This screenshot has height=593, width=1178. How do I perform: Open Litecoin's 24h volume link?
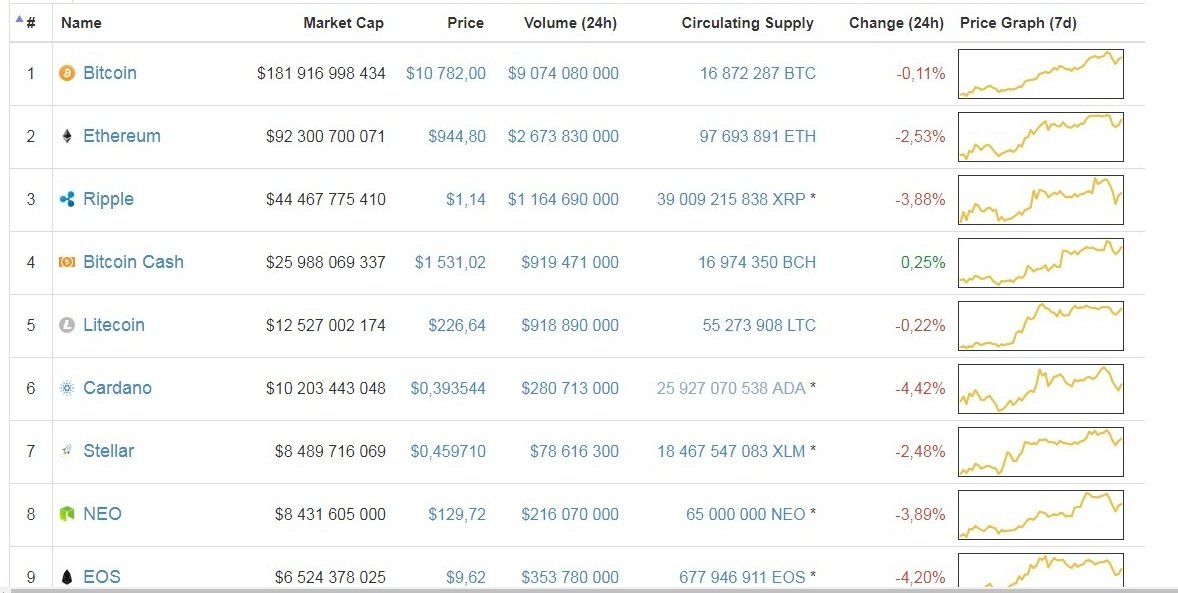coord(570,325)
